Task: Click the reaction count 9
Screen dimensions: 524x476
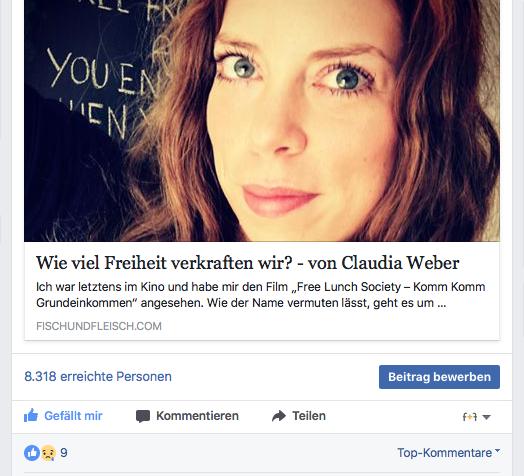Action: [x=64, y=453]
